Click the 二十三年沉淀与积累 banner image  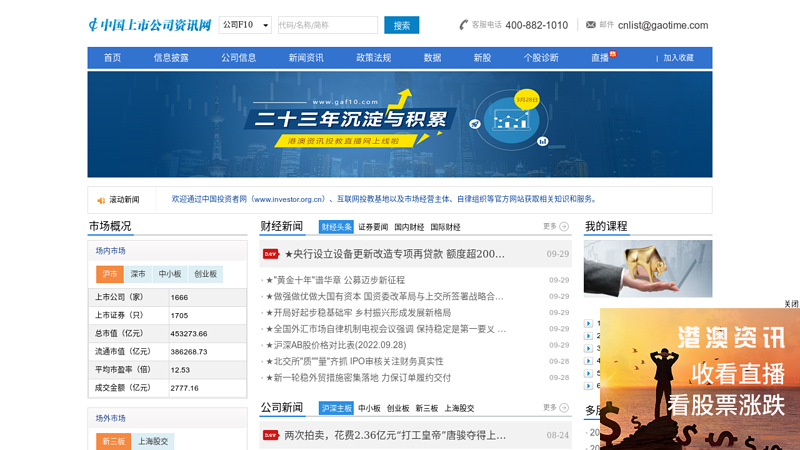399,124
